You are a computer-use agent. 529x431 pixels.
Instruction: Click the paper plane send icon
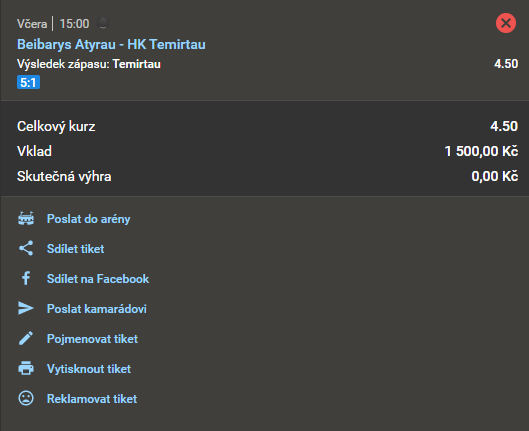click(26, 308)
